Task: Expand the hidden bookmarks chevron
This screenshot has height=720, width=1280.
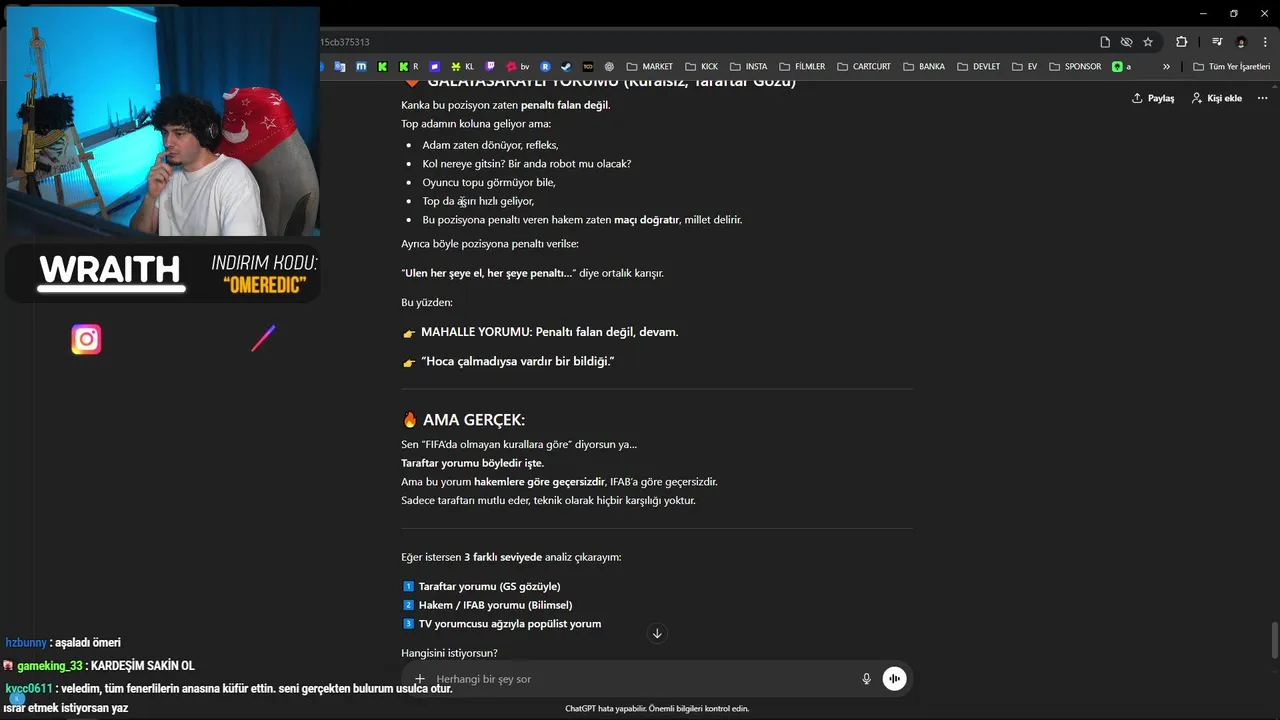Action: pyautogui.click(x=1166, y=67)
